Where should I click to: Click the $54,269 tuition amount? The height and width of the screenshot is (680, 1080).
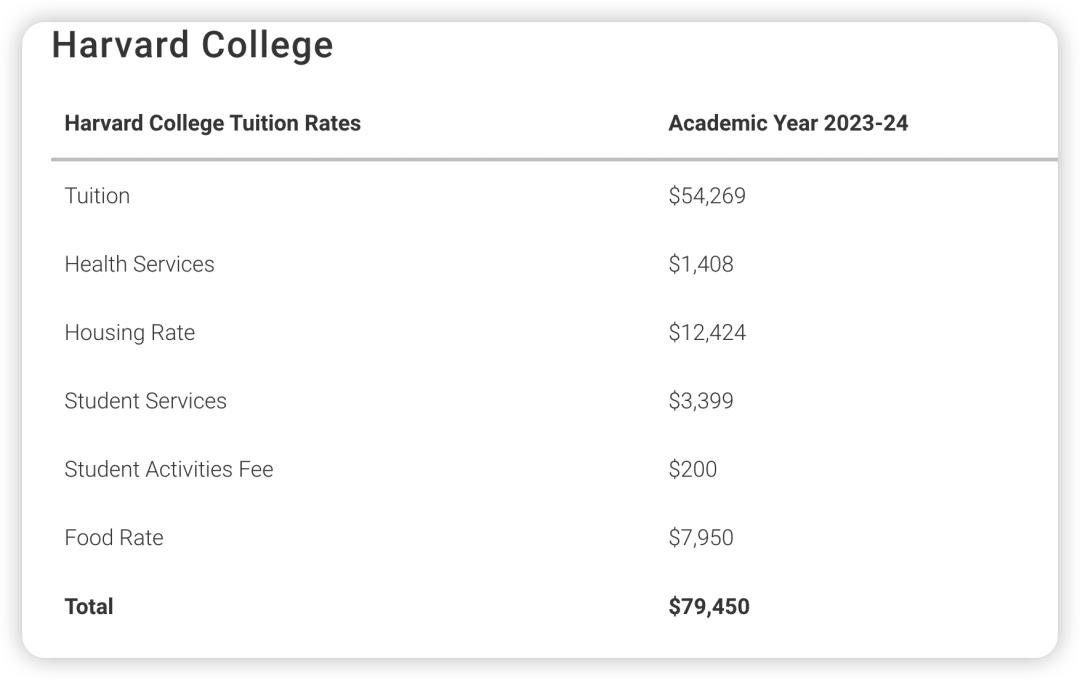tap(707, 196)
